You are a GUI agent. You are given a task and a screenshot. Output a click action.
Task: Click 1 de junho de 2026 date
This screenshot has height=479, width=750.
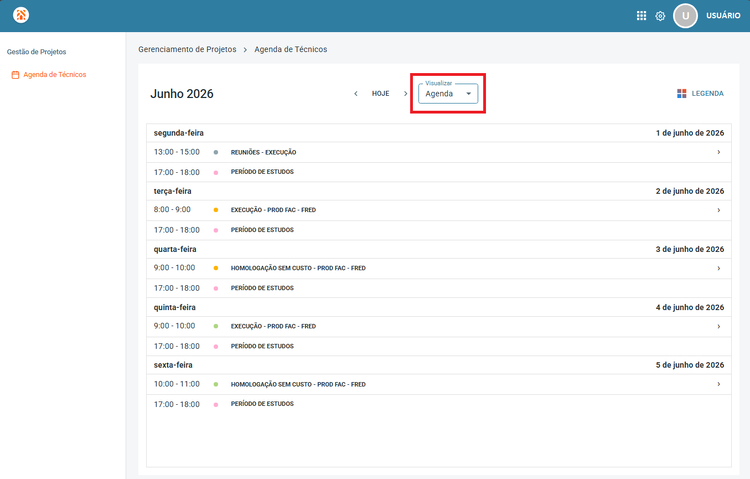[690, 133]
